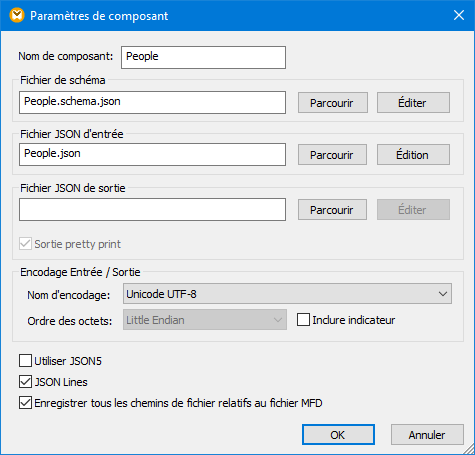Enable the Inclure indicateur checkbox

point(303,320)
